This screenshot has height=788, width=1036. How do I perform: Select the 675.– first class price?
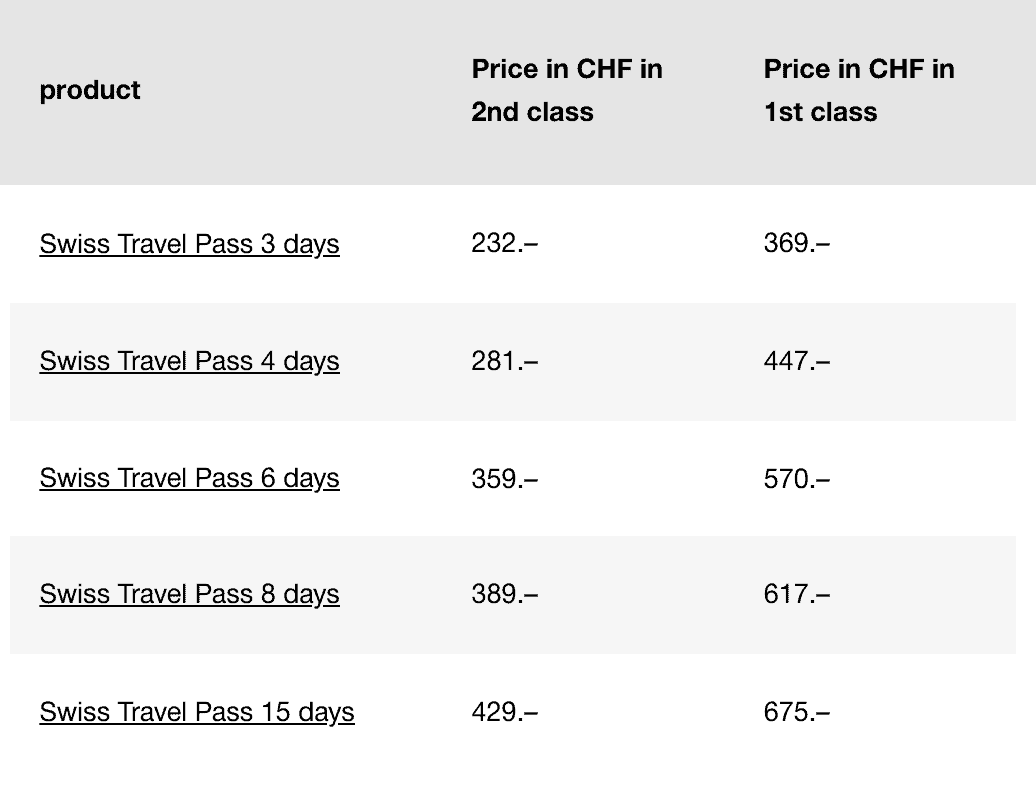(797, 712)
